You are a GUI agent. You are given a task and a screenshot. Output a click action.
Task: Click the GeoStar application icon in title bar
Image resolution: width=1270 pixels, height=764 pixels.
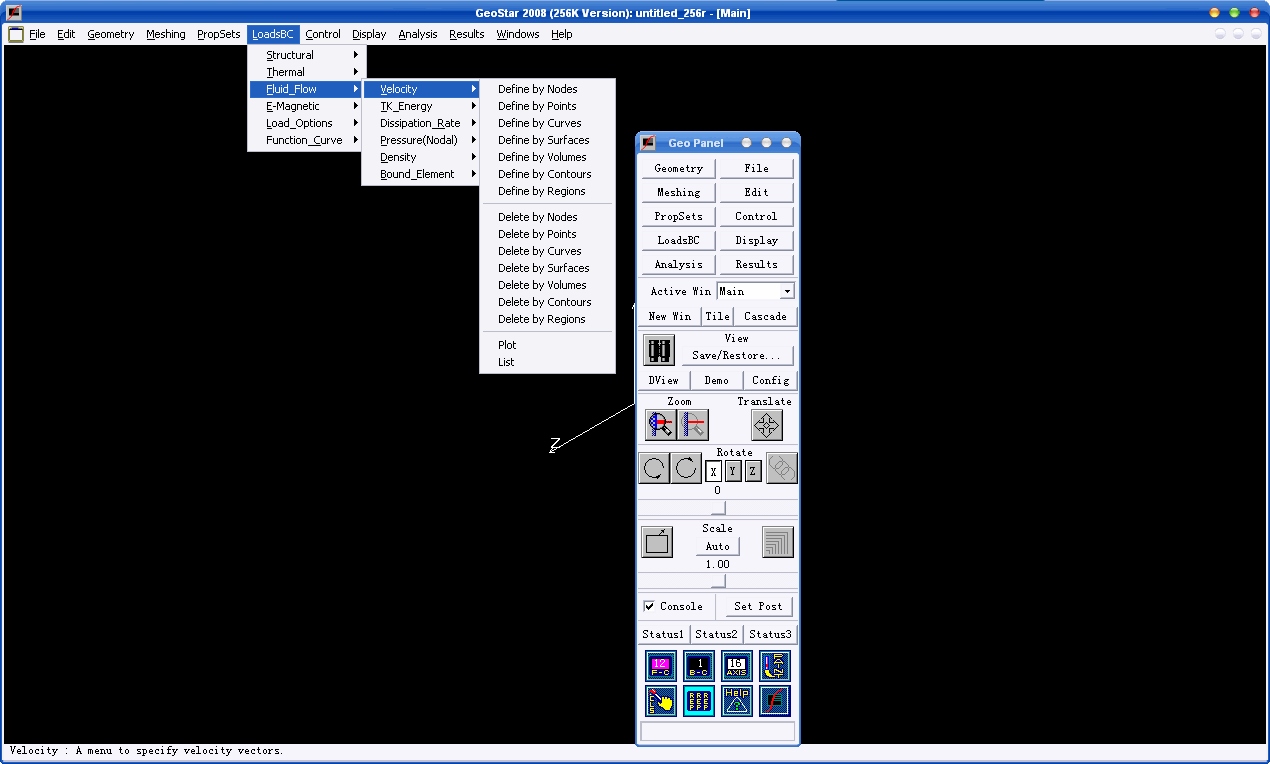pos(14,13)
